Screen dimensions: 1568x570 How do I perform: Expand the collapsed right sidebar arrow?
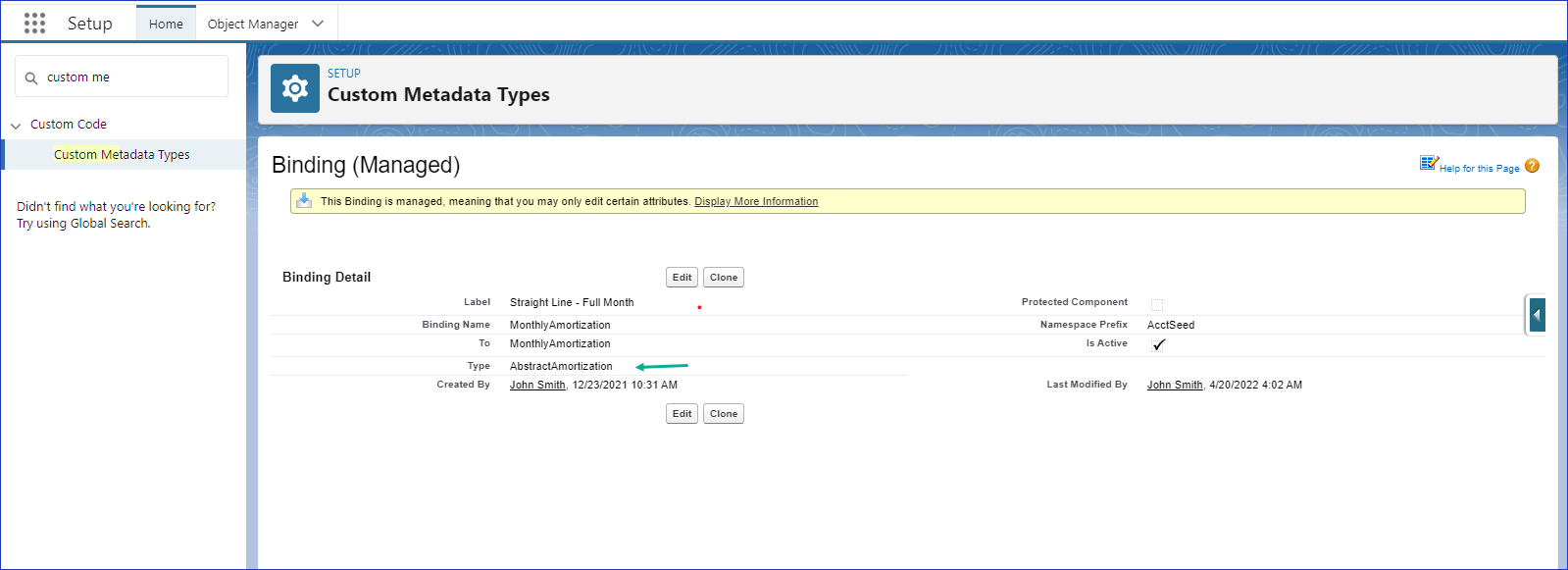pyautogui.click(x=1537, y=315)
